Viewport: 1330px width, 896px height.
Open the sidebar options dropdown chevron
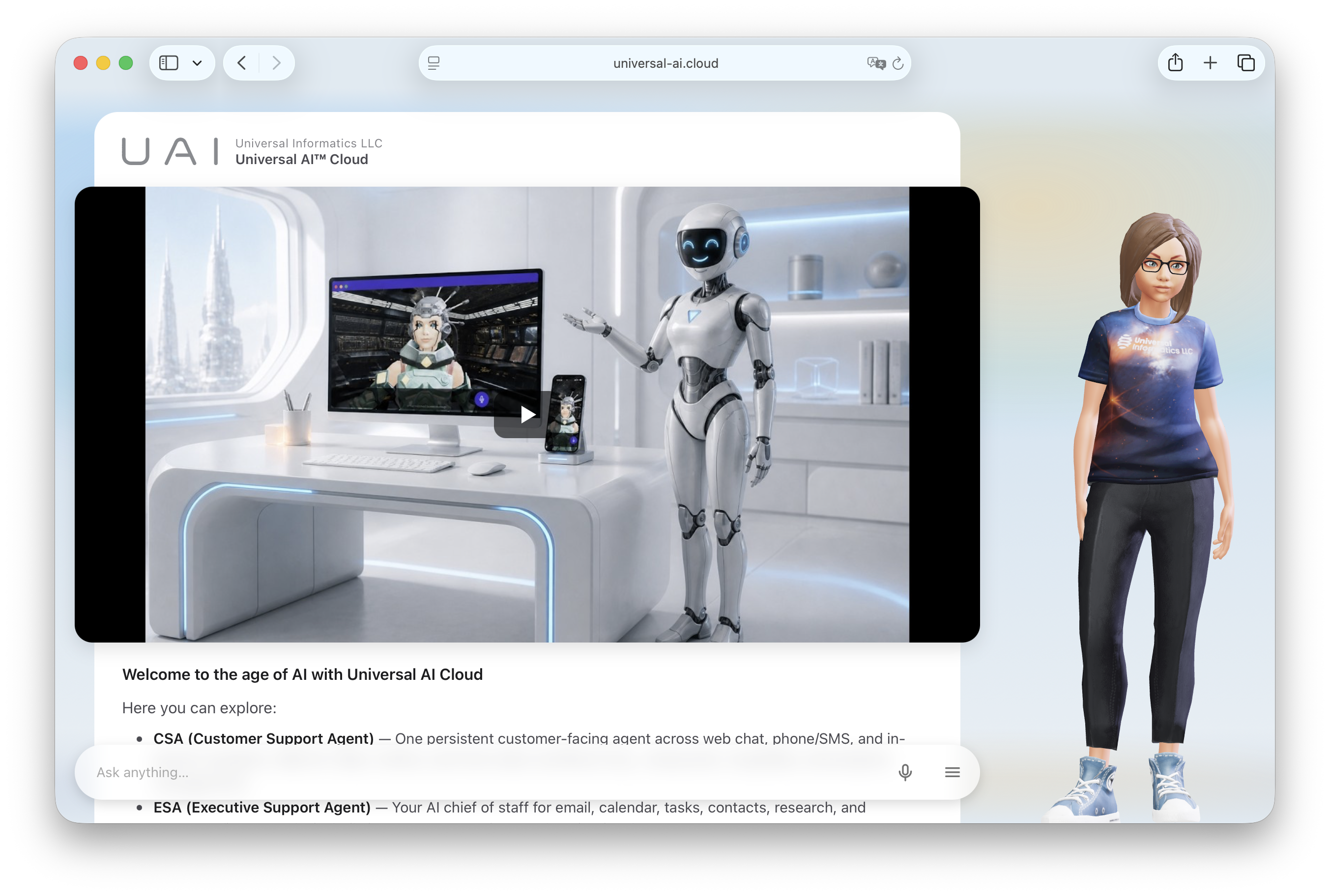(x=197, y=63)
